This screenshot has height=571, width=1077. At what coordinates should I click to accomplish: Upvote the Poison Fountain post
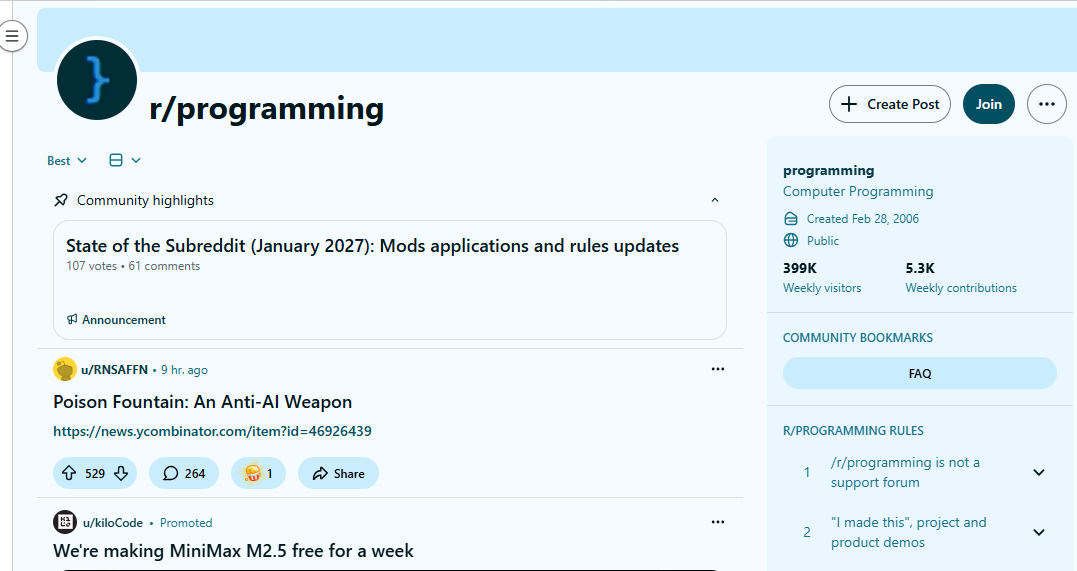point(69,473)
